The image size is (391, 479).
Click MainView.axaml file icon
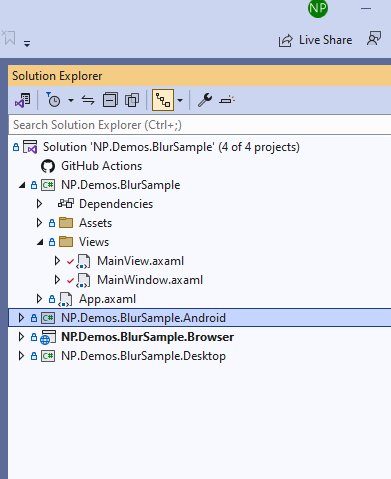pos(83,261)
